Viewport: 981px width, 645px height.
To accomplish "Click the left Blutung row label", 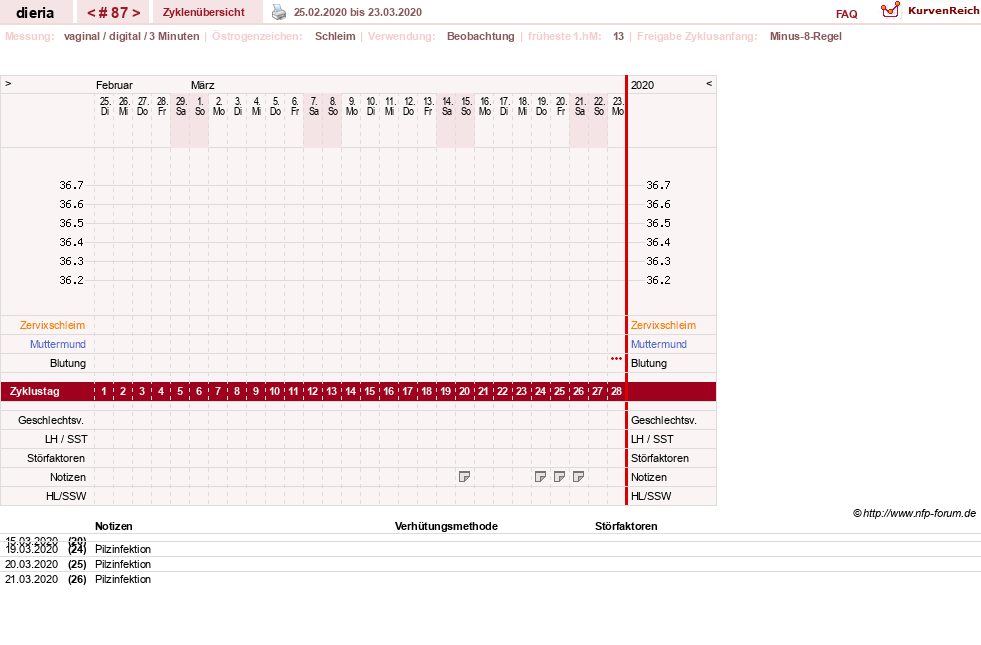I will [x=68, y=363].
